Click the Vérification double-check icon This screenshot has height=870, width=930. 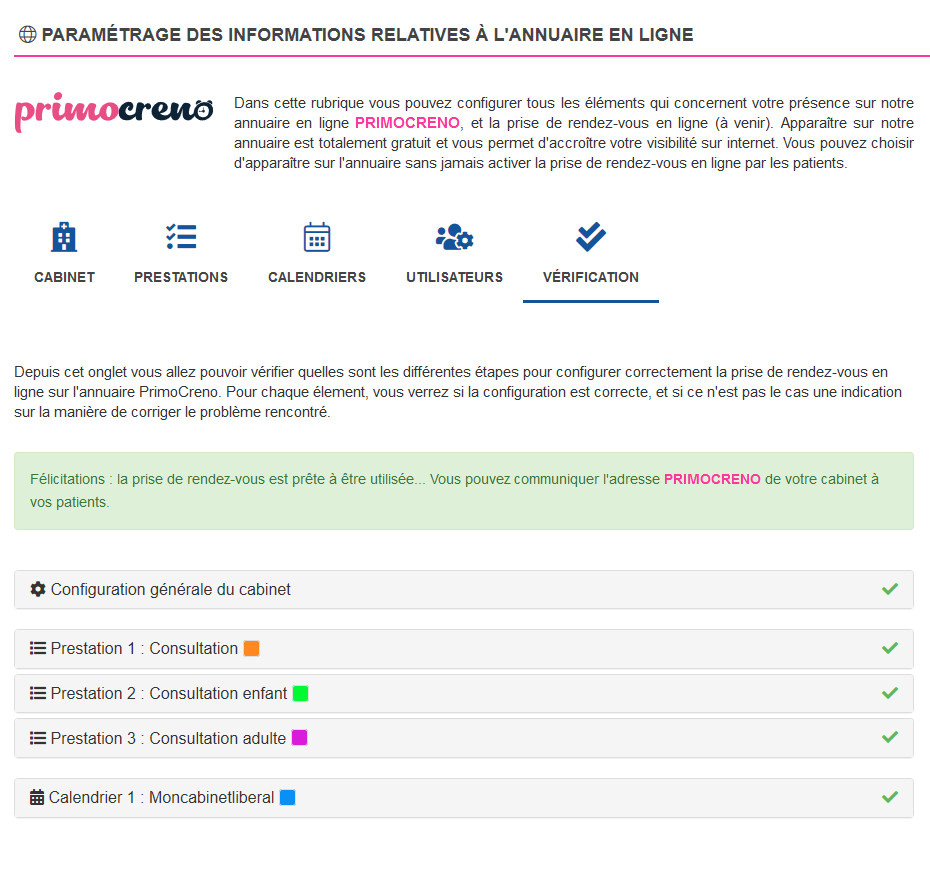(x=591, y=237)
